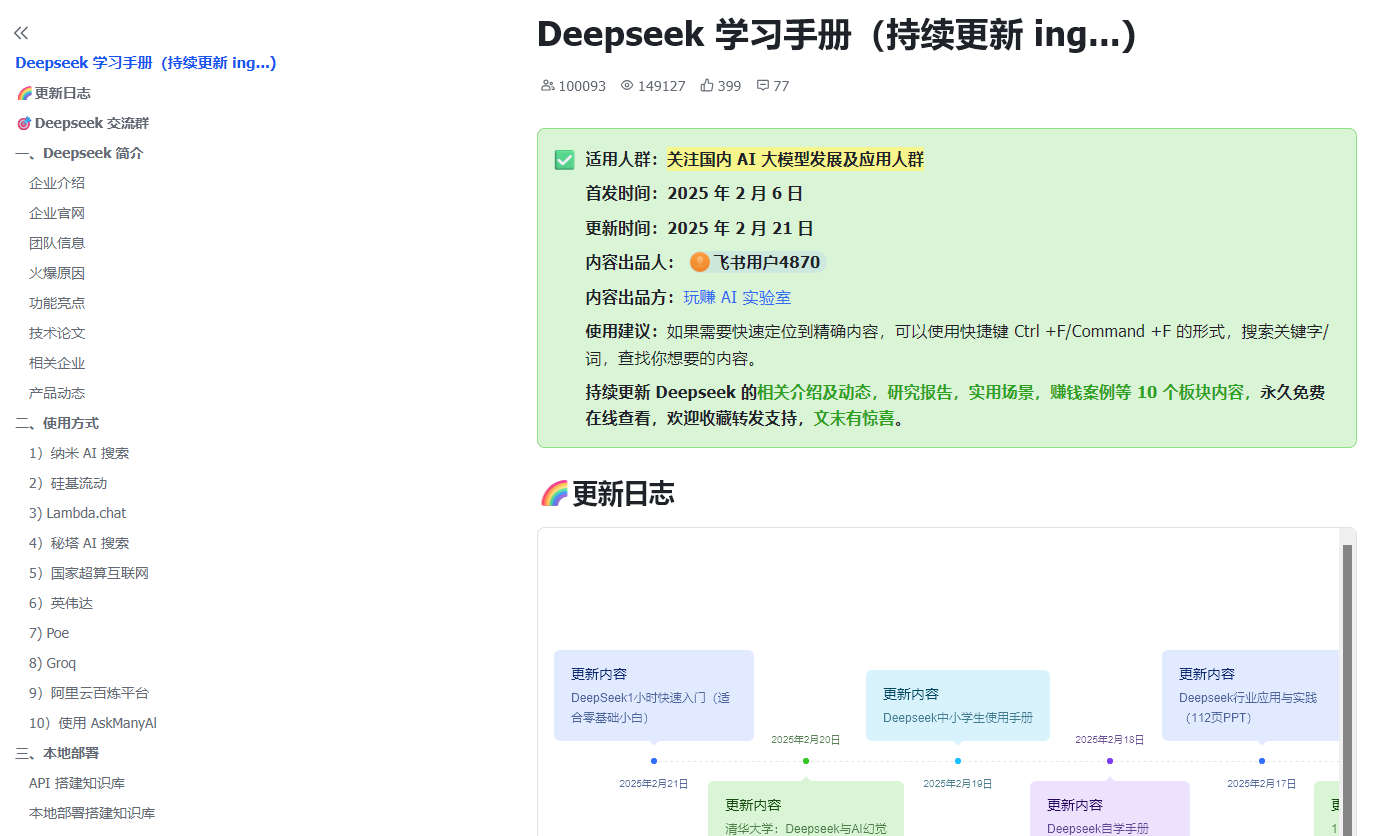Viewport: 1376px width, 836px height.
Task: Click the green checkmark callout icon
Action: pyautogui.click(x=565, y=160)
